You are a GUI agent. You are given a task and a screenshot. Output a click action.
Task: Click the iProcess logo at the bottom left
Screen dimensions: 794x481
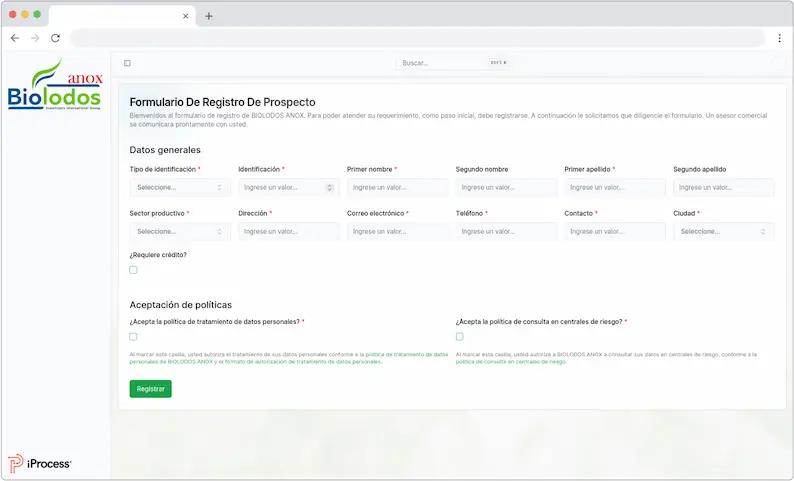pyautogui.click(x=40, y=464)
